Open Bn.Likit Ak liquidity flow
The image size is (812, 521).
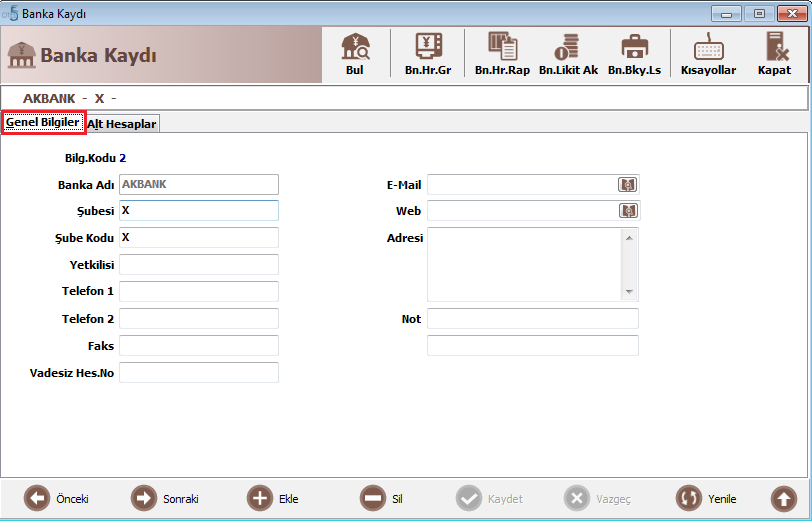tap(568, 54)
